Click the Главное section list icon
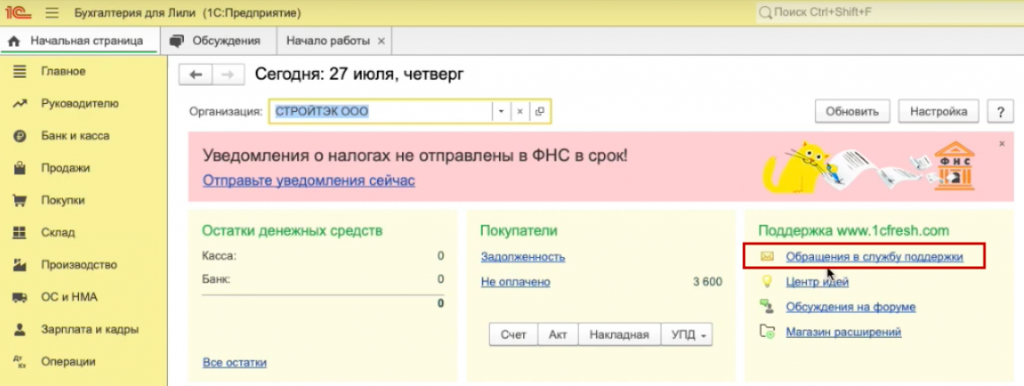This screenshot has height=386, width=1024. coord(20,71)
